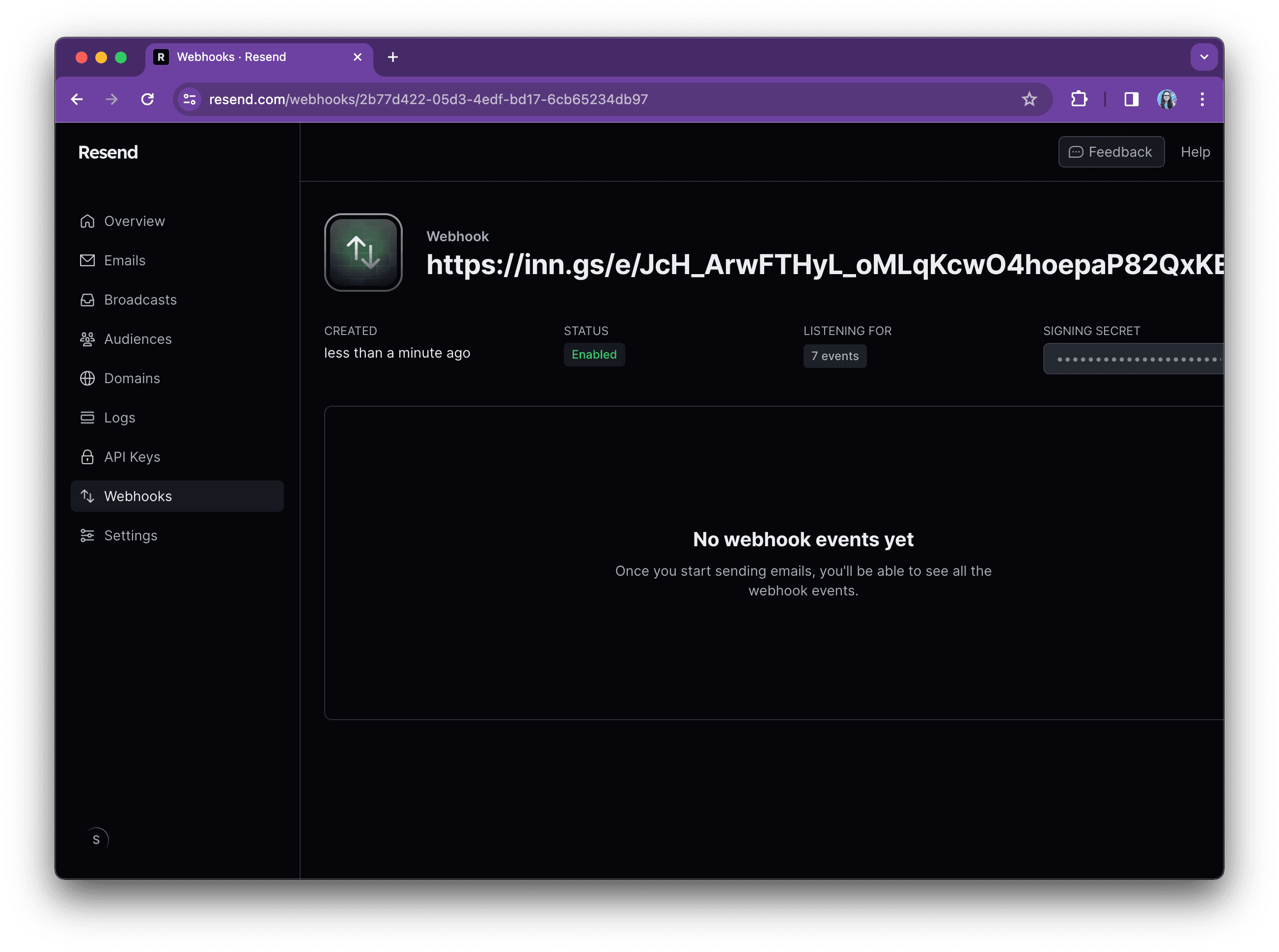Open the tab search chevron dropdown
The width and height of the screenshot is (1279, 952).
[x=1204, y=56]
